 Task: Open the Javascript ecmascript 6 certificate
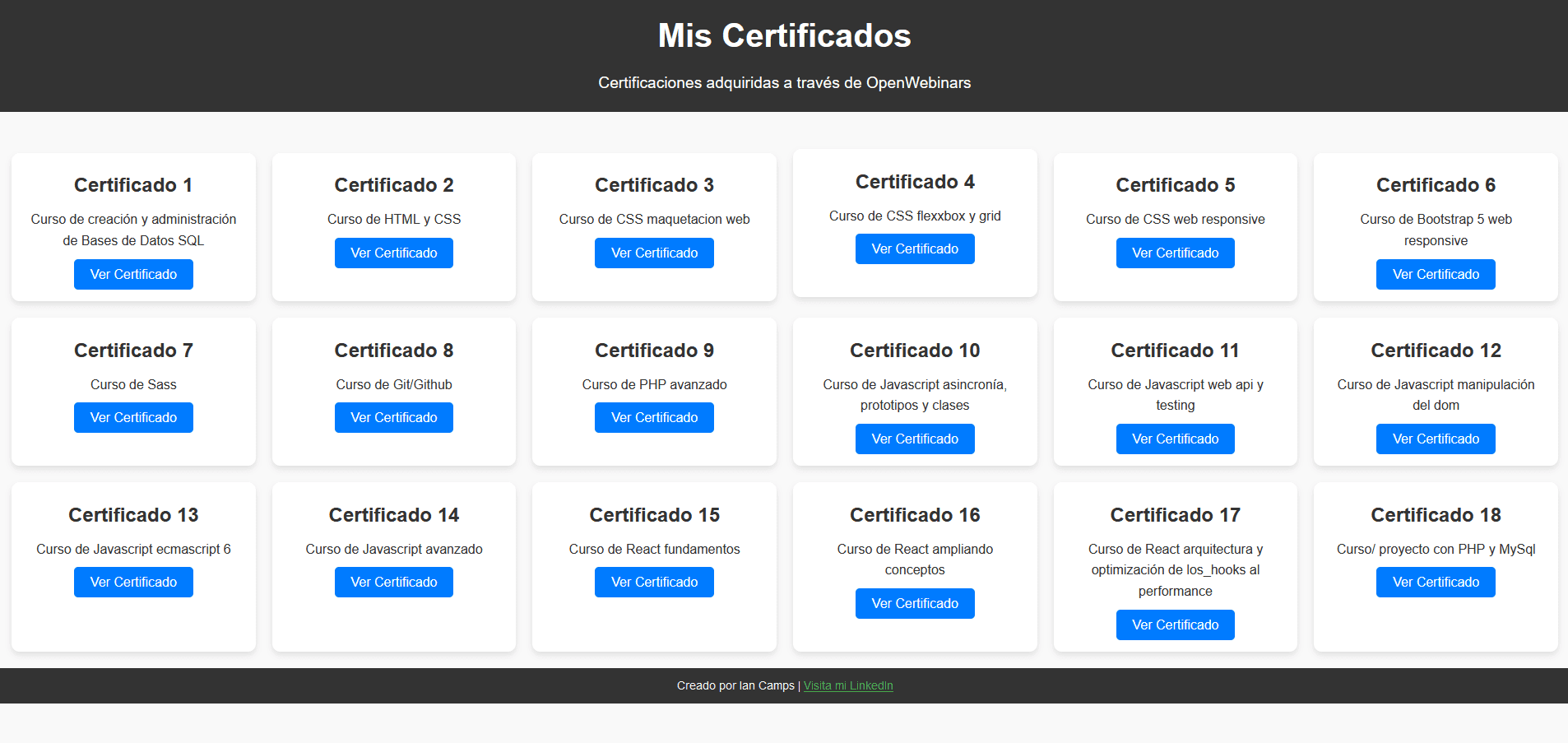click(x=133, y=582)
